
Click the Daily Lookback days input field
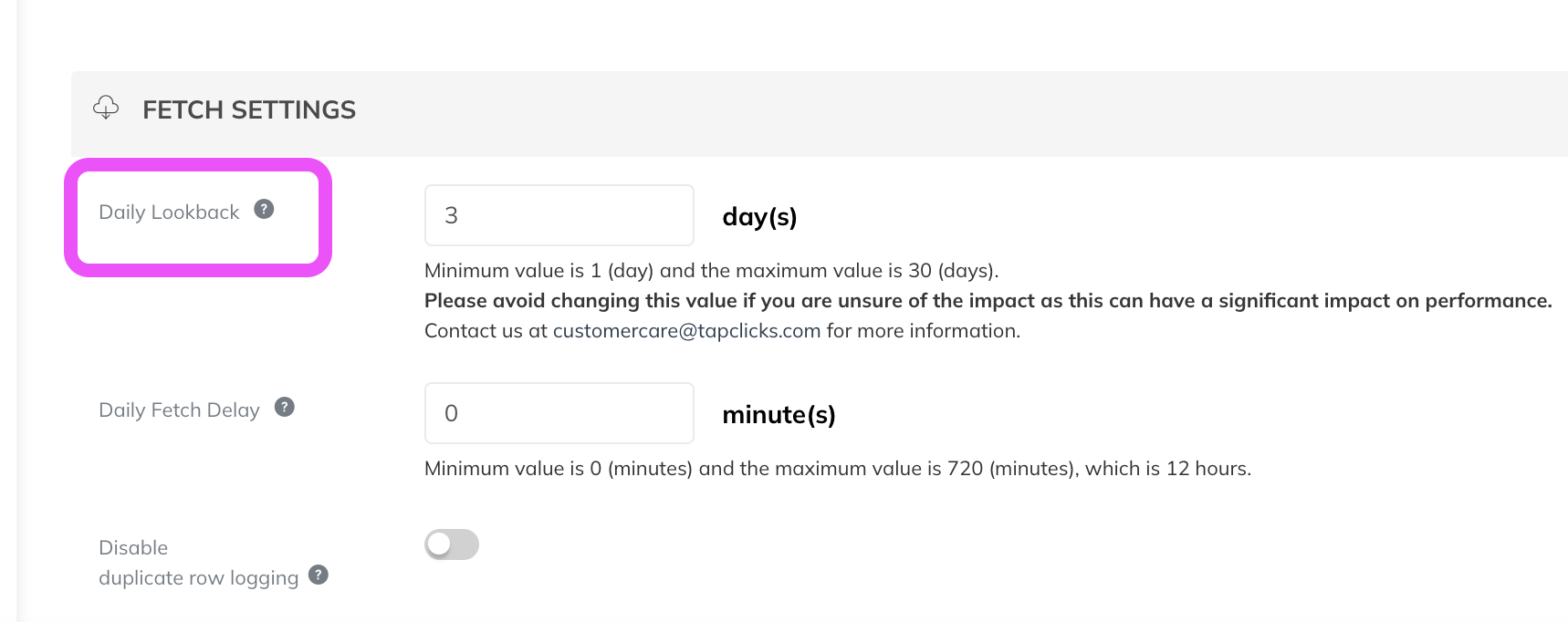point(559,215)
